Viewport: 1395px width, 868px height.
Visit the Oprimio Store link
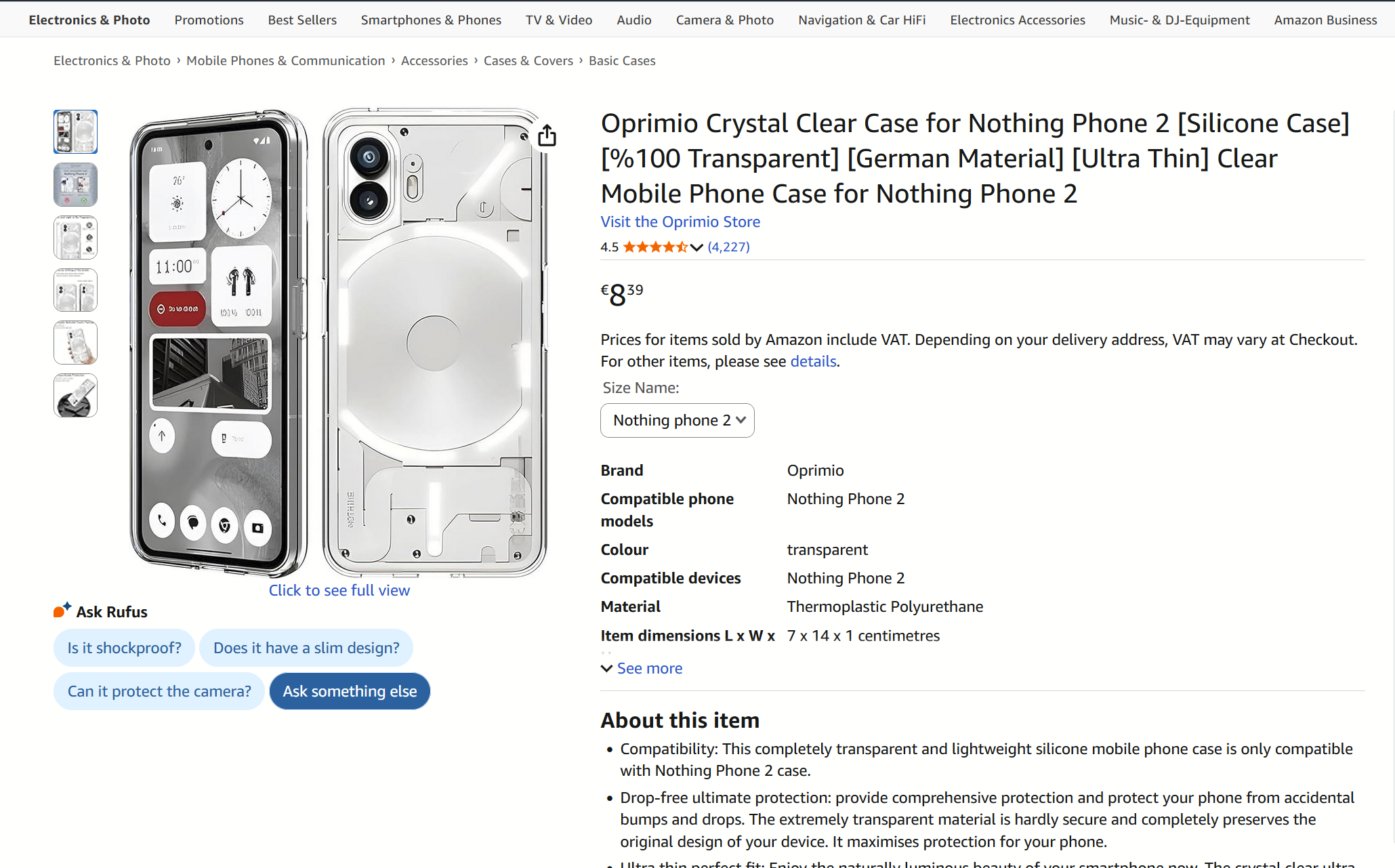pyautogui.click(x=680, y=222)
